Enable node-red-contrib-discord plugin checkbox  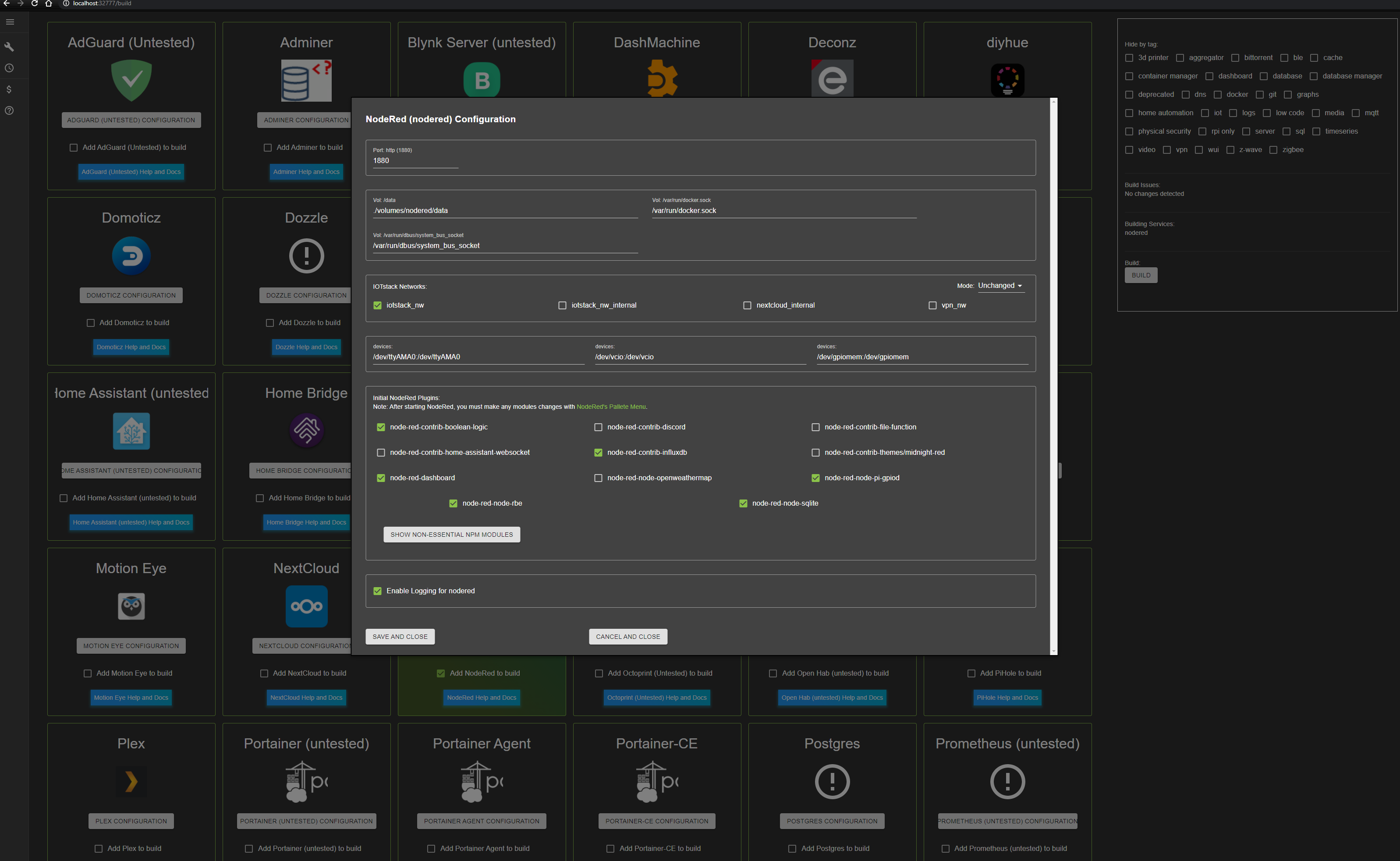pos(598,427)
